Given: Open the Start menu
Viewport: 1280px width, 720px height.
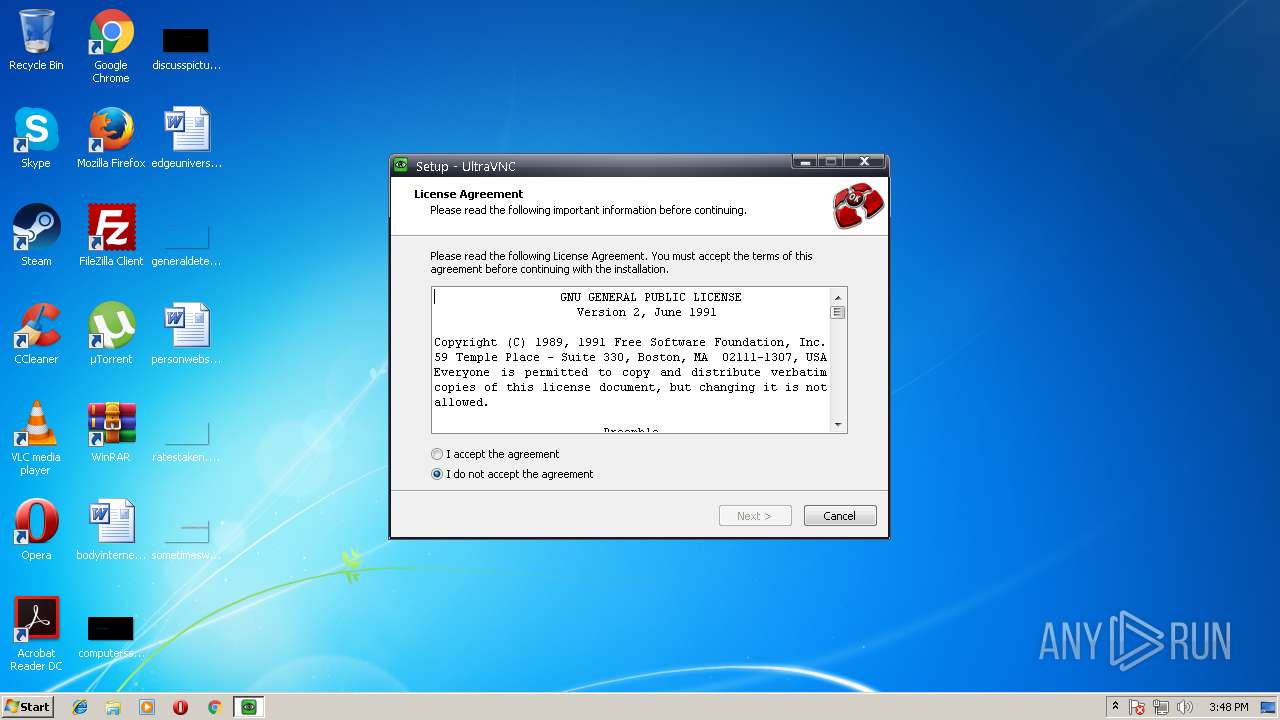Looking at the screenshot, I should [x=28, y=707].
